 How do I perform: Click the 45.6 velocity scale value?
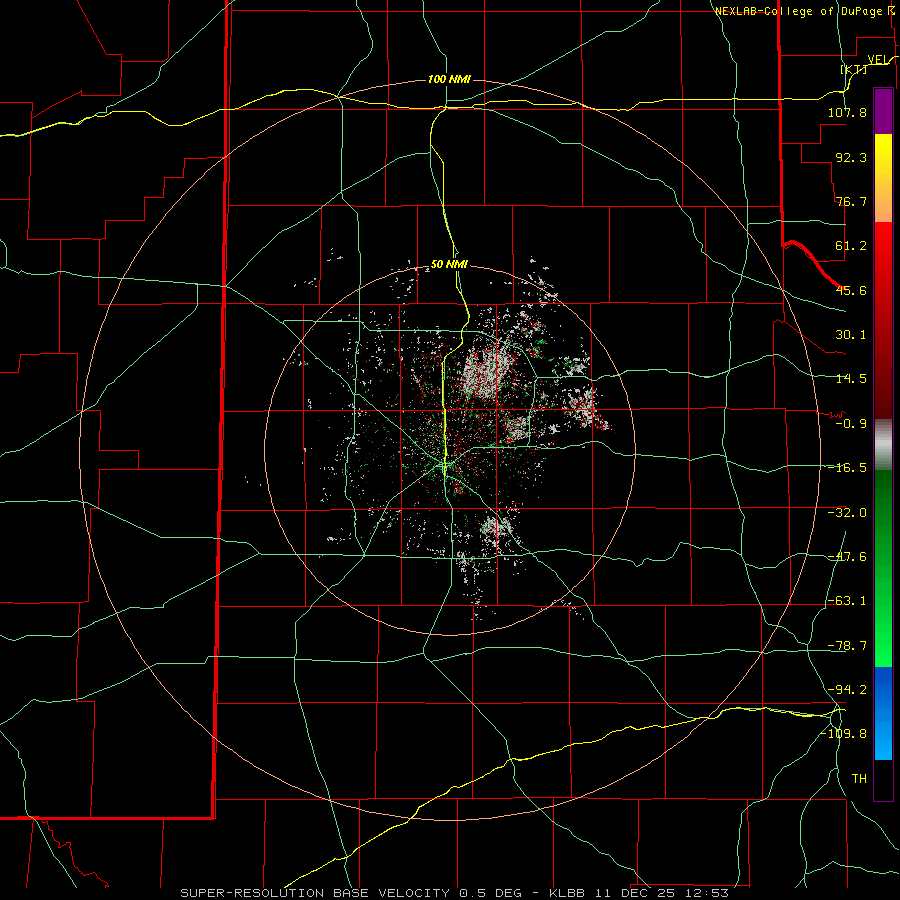[851, 290]
